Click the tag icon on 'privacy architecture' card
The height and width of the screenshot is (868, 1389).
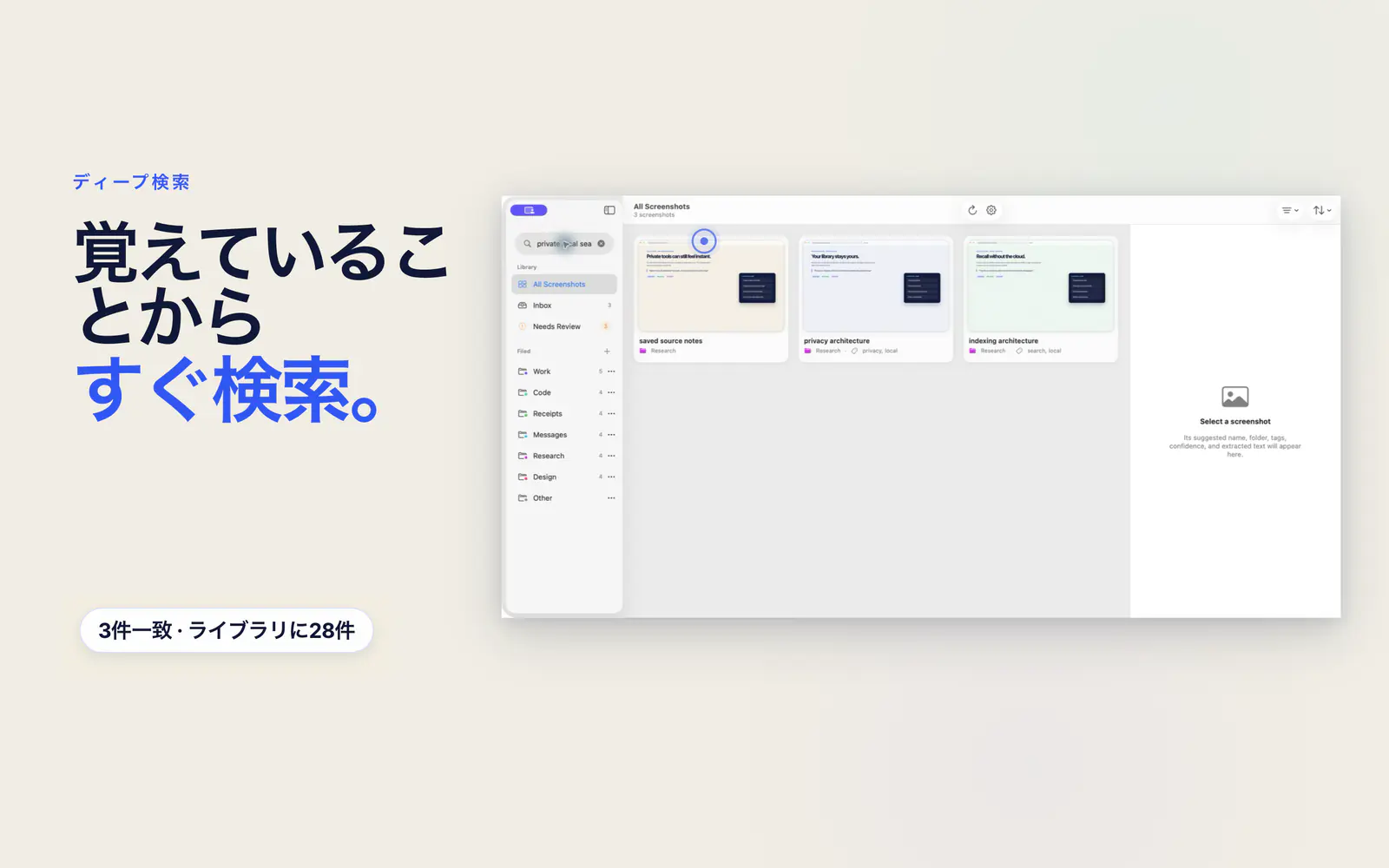(x=854, y=351)
